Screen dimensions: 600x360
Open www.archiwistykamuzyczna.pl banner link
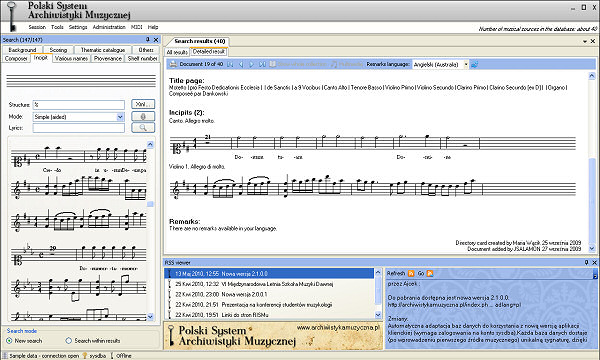point(338,327)
